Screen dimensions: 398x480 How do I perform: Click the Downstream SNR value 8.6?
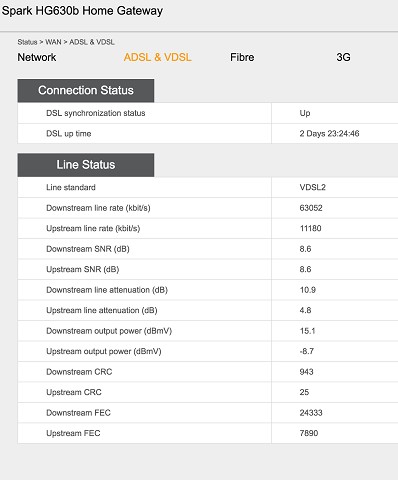click(x=305, y=249)
